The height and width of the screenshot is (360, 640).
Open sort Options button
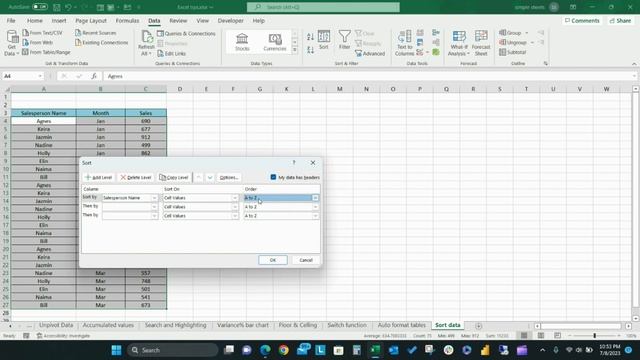[x=229, y=178]
